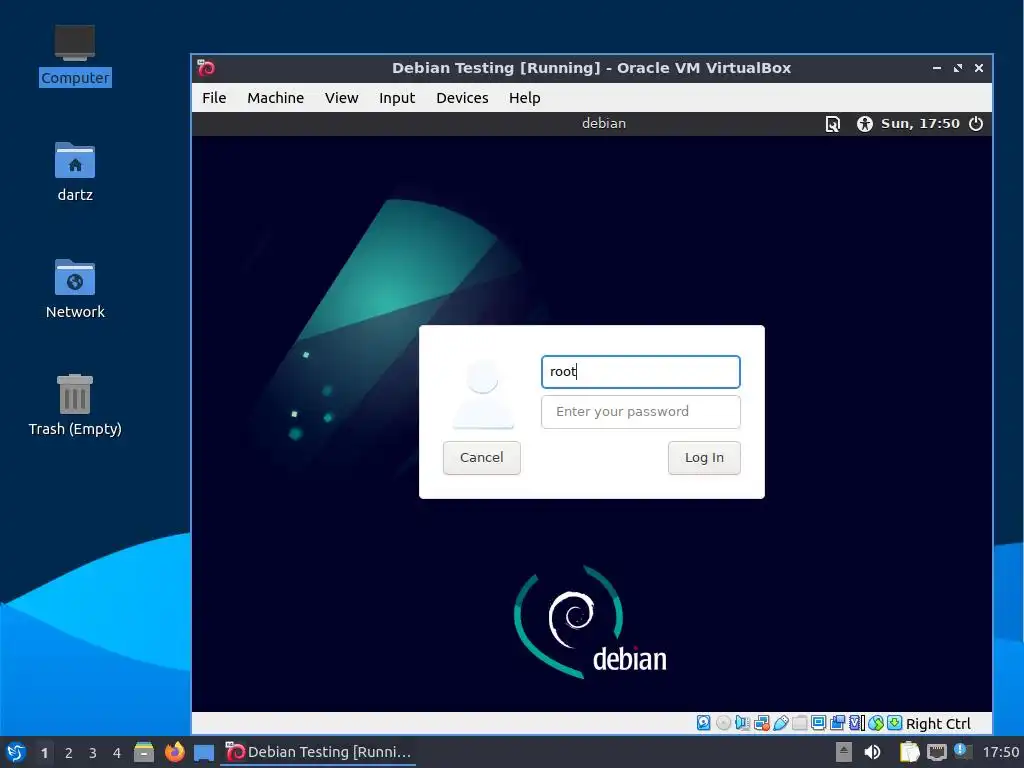Focus the username field containing root
This screenshot has width=1024, height=768.
[x=641, y=372]
